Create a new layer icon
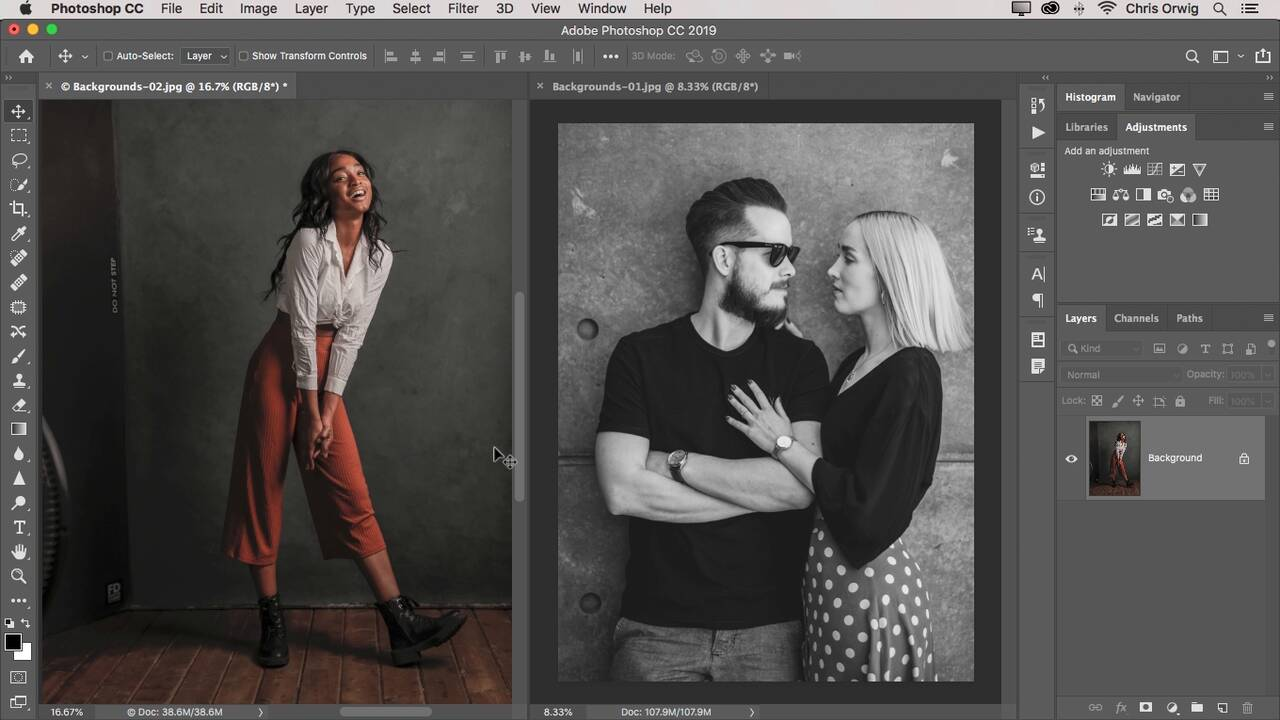Viewport: 1280px width, 720px height. tap(1222, 708)
